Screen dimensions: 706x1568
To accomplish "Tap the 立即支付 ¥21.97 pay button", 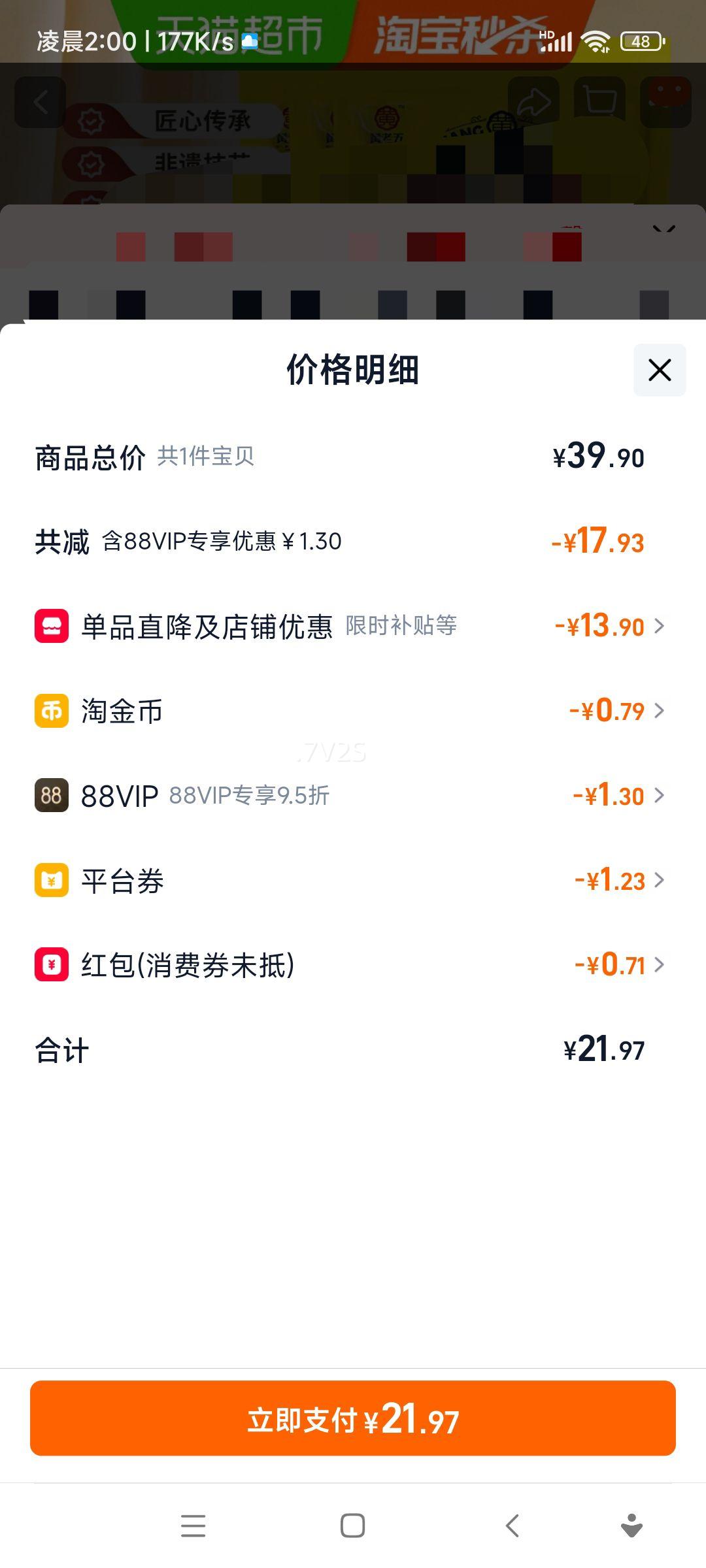I will (353, 1418).
